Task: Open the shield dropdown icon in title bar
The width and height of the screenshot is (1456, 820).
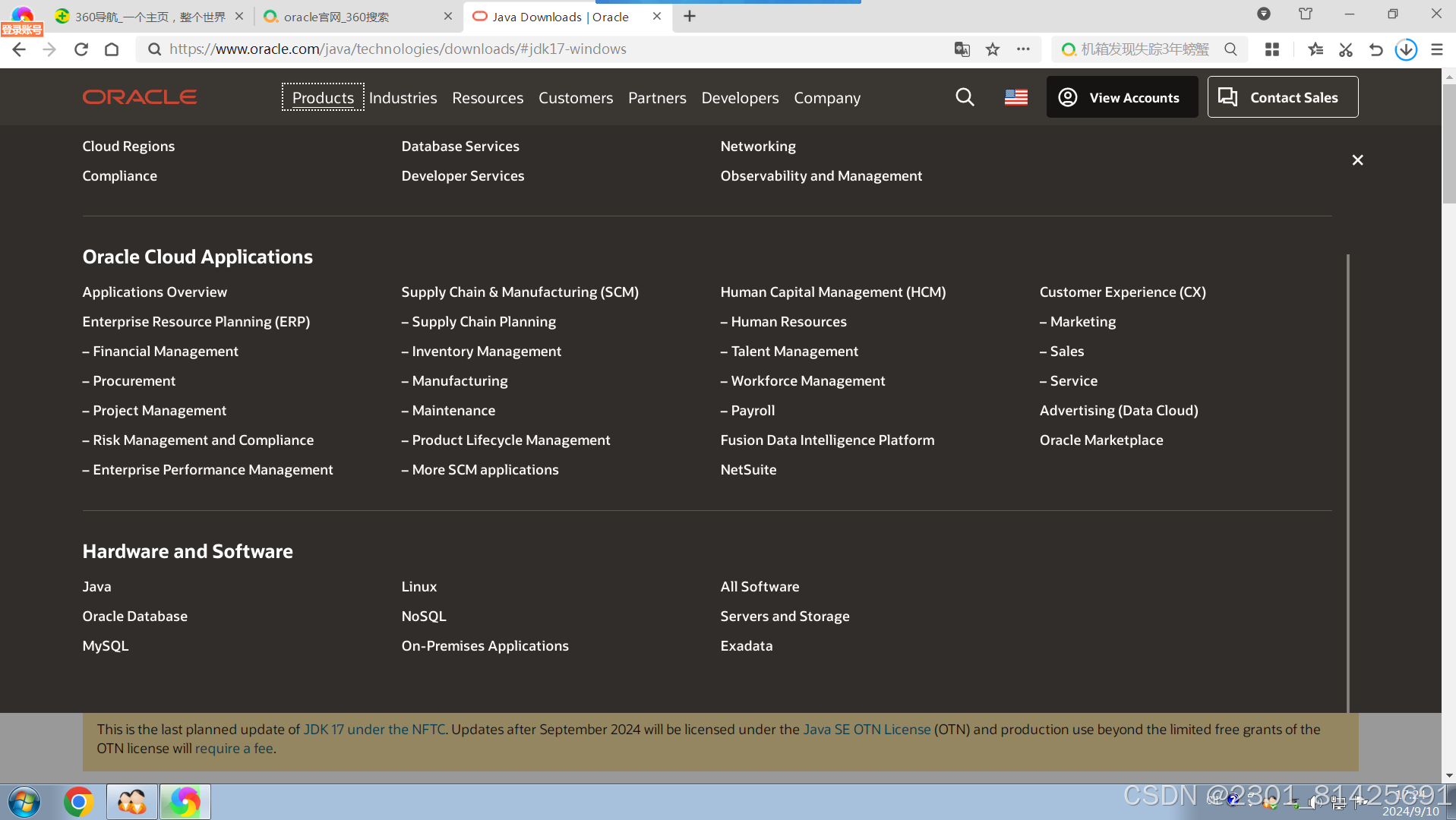Action: [x=1264, y=14]
